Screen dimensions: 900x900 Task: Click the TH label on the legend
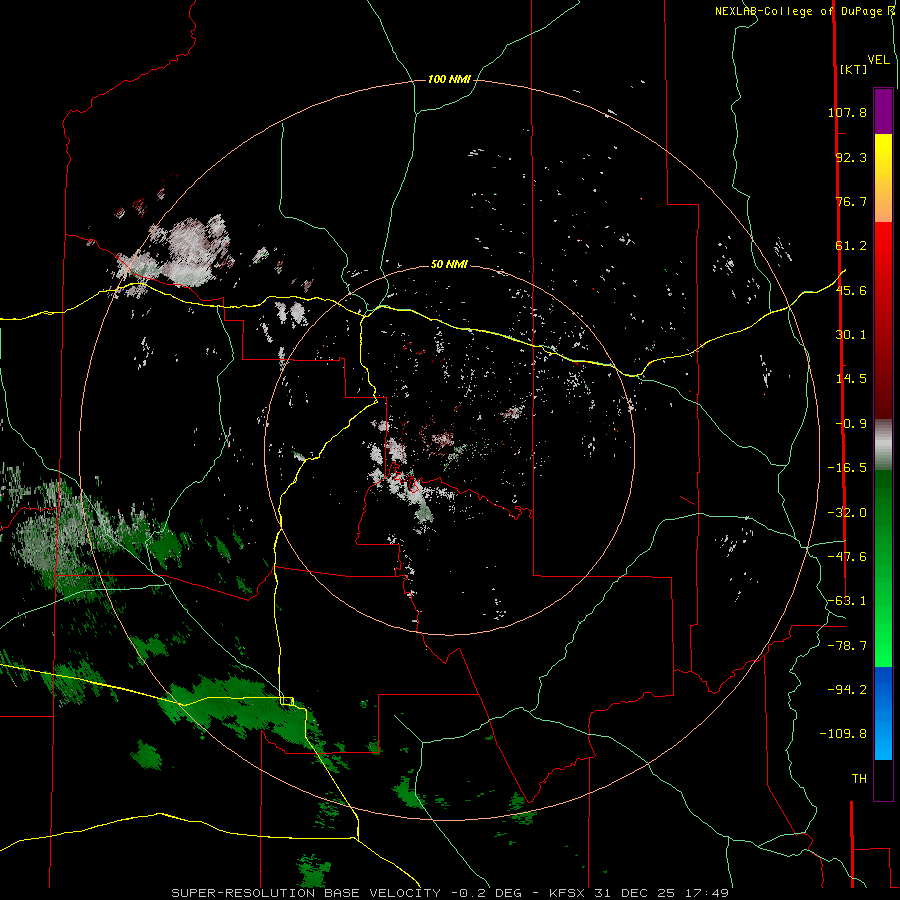point(859,779)
